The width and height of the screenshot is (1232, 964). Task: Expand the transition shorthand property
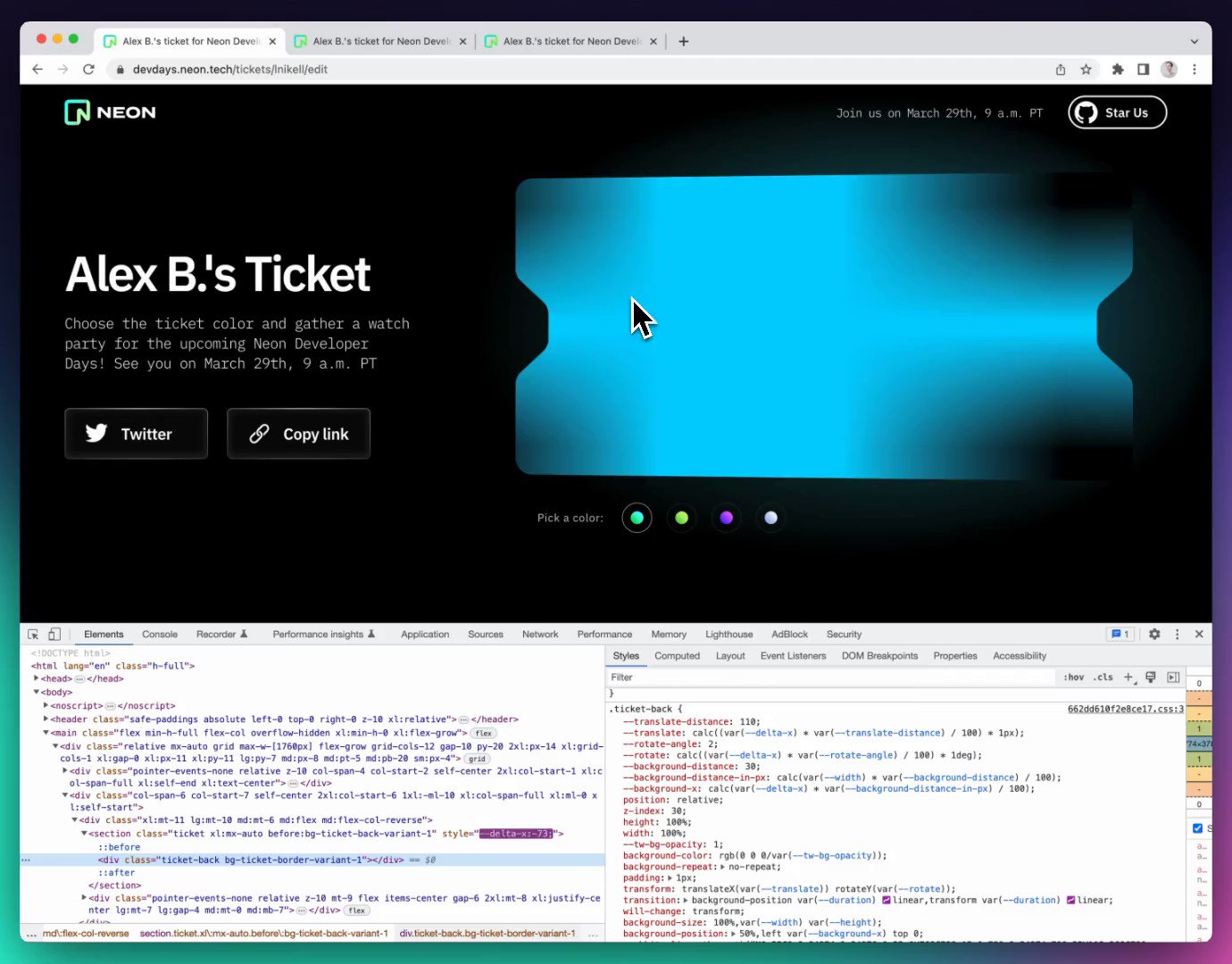pos(687,900)
